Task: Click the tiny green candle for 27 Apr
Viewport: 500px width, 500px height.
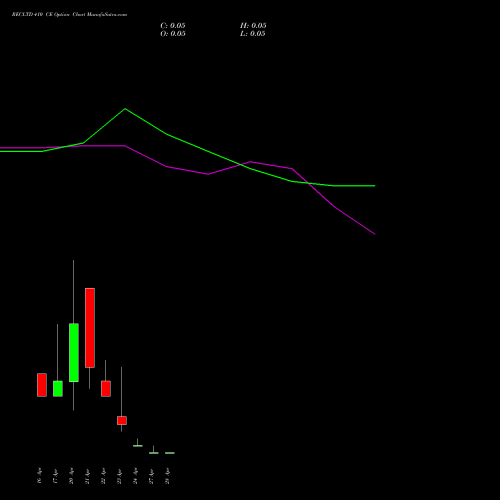Action: click(154, 452)
